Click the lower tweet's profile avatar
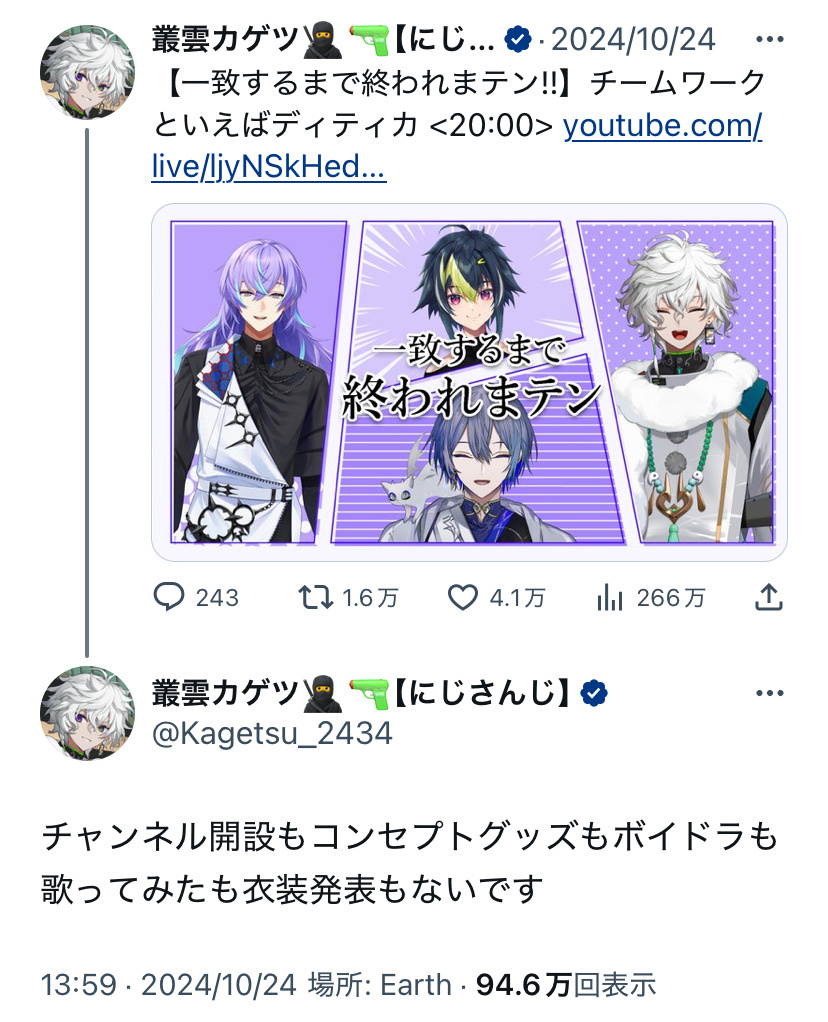This screenshot has width=828, height=1022. pos(87,712)
